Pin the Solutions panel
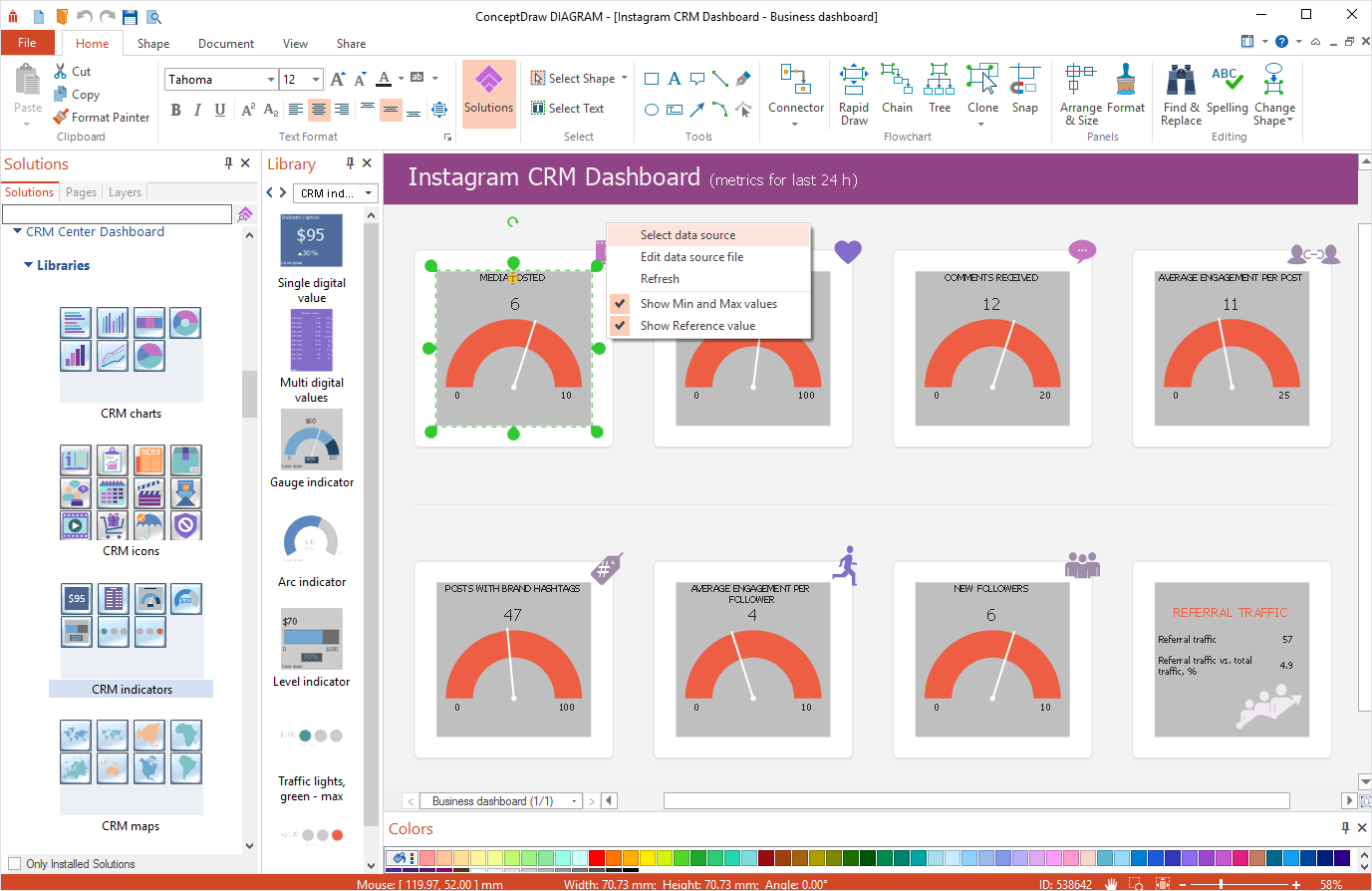This screenshot has height=891, width=1372. pyautogui.click(x=228, y=163)
